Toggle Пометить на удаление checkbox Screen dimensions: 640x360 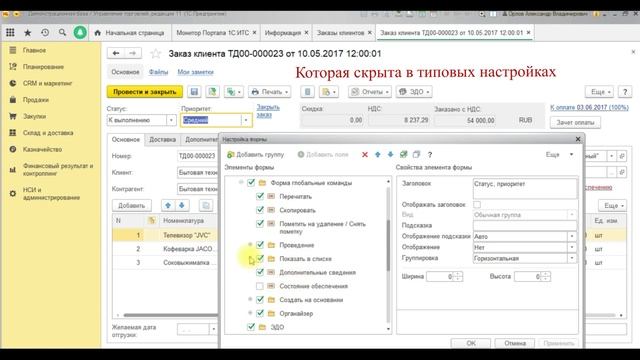(260, 224)
